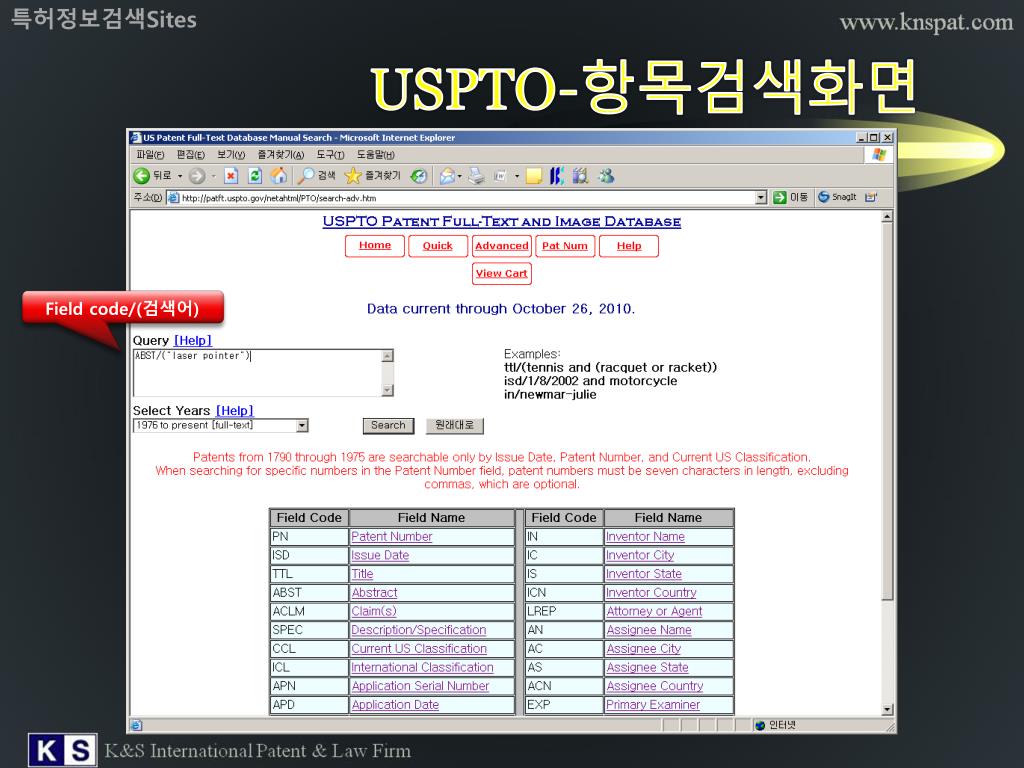Open favorites (즐겨찾기) star button

(x=372, y=175)
